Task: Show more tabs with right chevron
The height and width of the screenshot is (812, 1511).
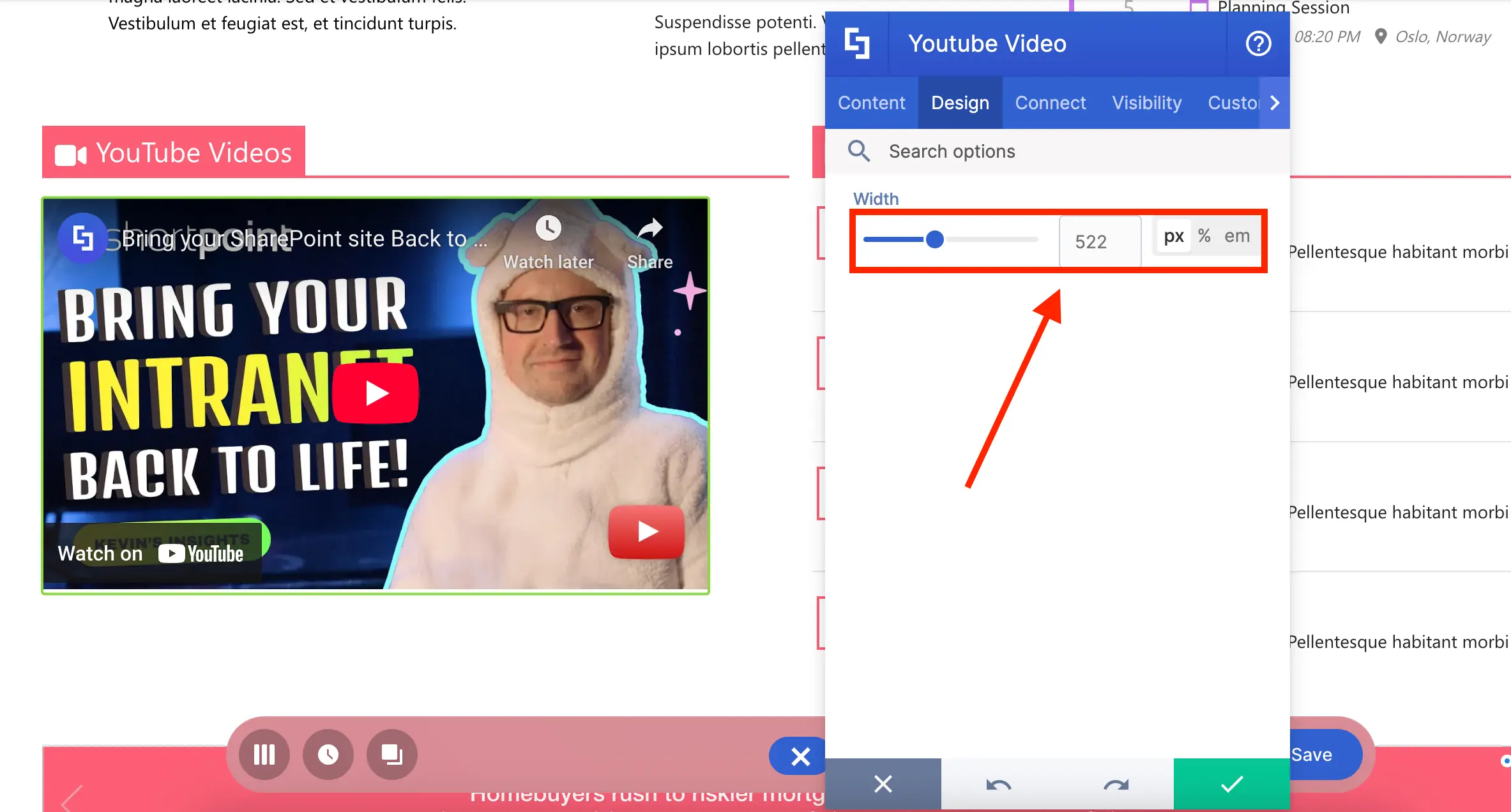Action: tap(1275, 103)
